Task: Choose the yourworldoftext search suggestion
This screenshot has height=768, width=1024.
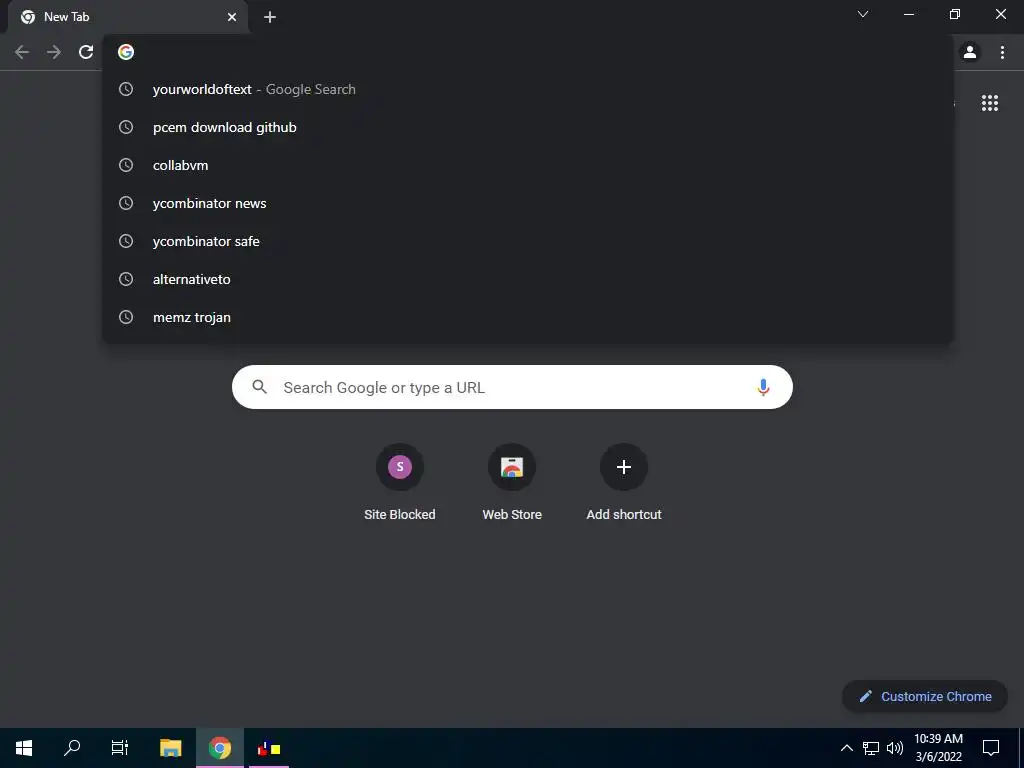Action: coord(528,89)
